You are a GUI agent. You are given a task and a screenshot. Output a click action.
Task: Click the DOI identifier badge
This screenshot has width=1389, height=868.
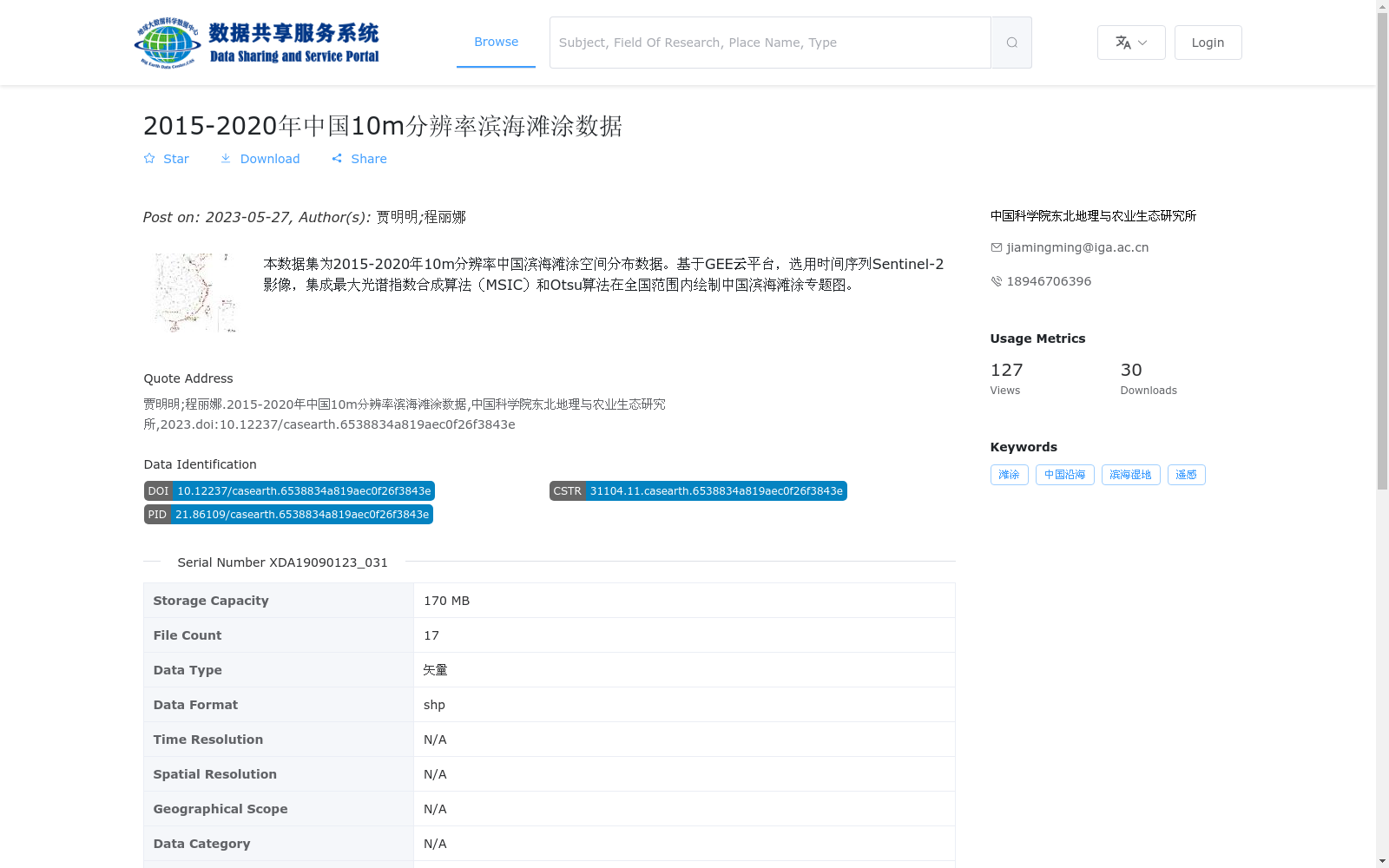tap(289, 491)
